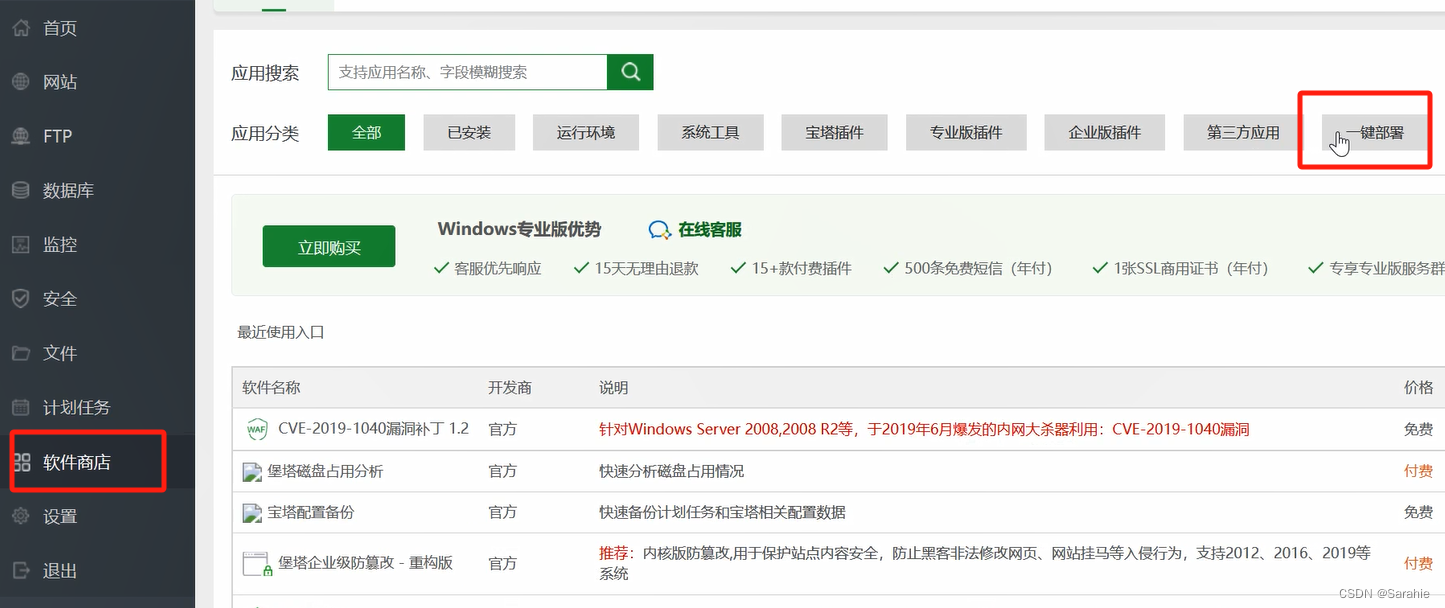1445x608 pixels.
Task: Click the 说明 column header
Action: [x=614, y=388]
